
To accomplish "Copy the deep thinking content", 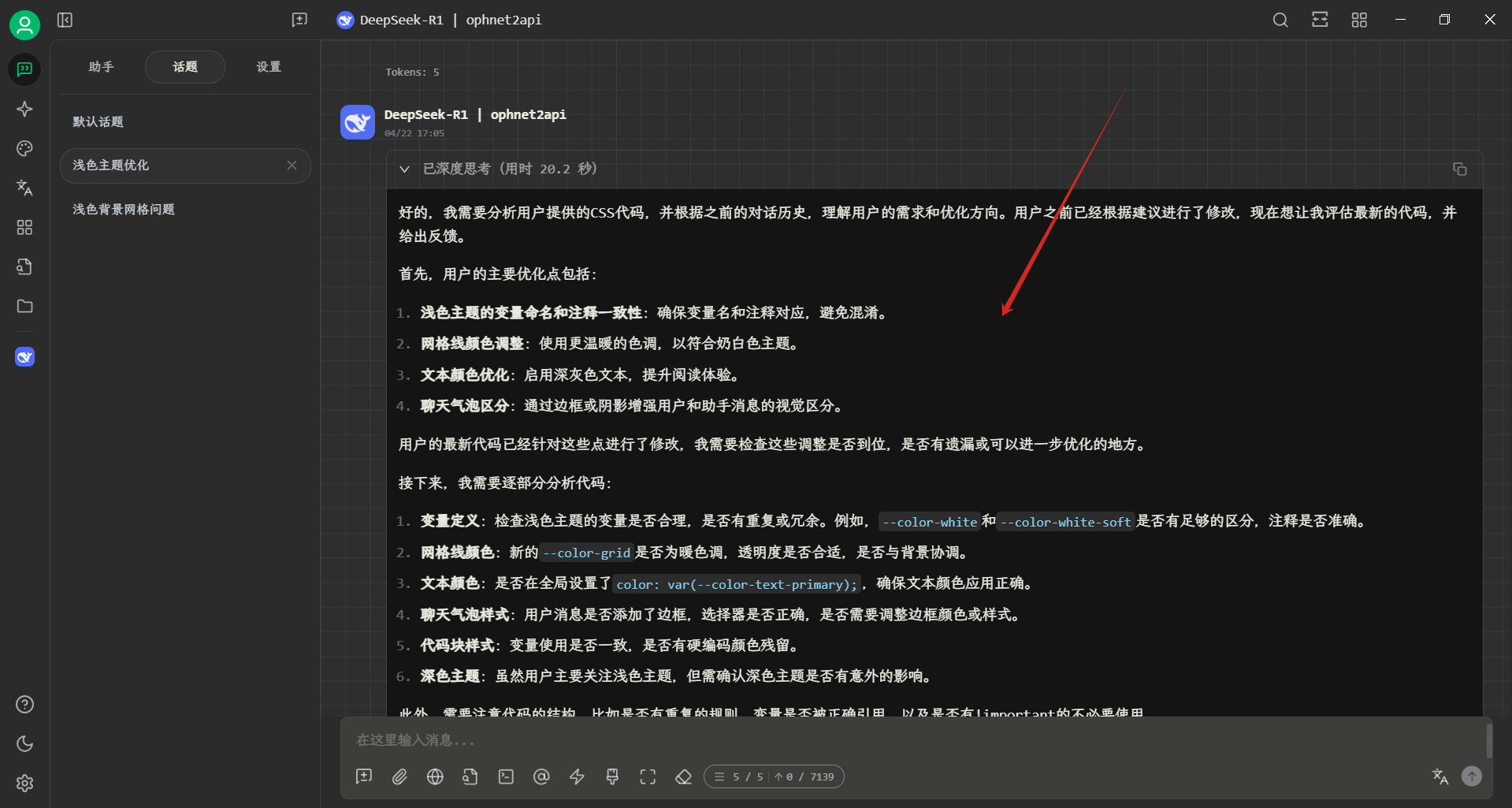I will point(1459,169).
